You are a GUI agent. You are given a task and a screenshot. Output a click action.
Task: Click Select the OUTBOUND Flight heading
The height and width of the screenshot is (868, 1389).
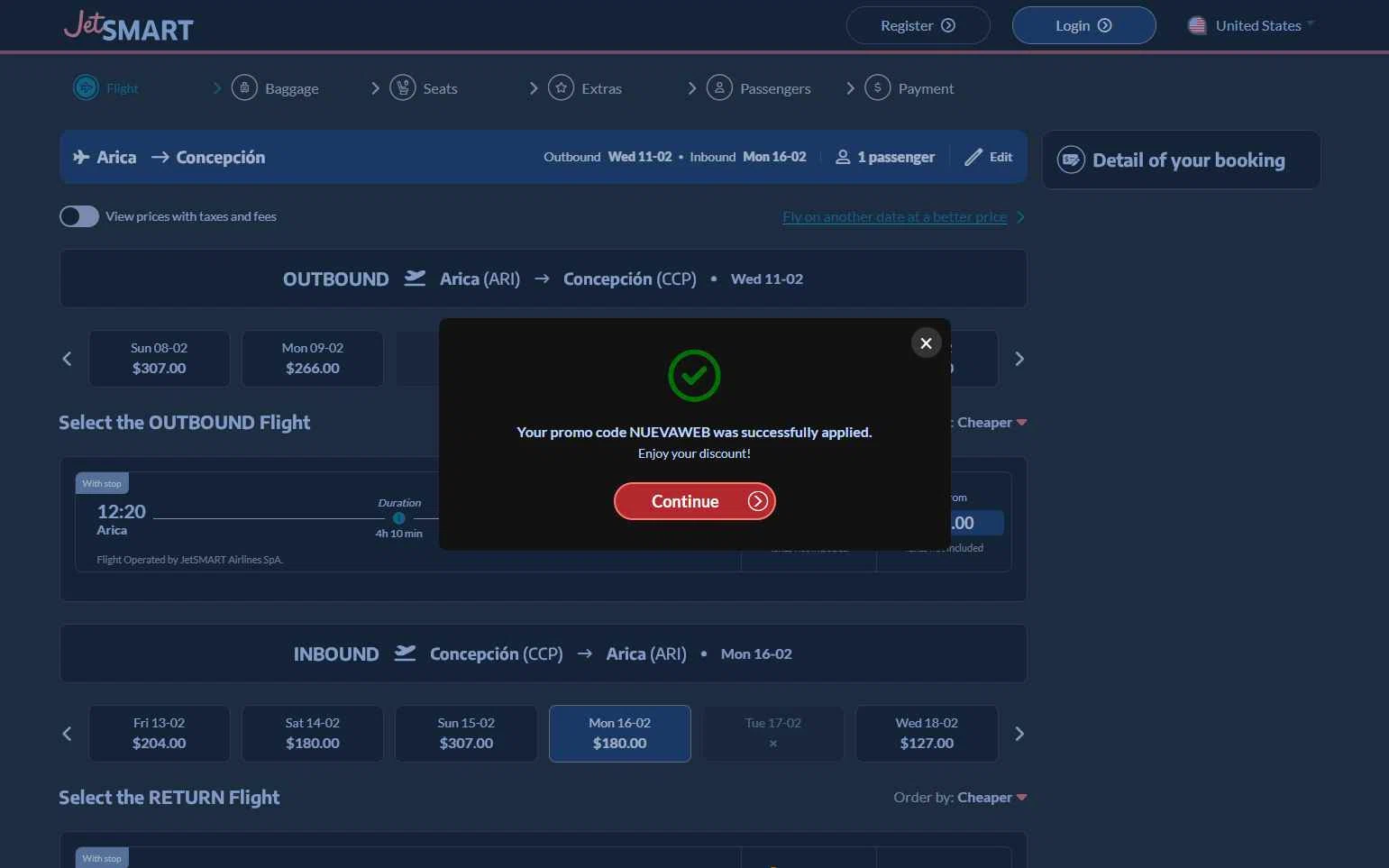(184, 423)
